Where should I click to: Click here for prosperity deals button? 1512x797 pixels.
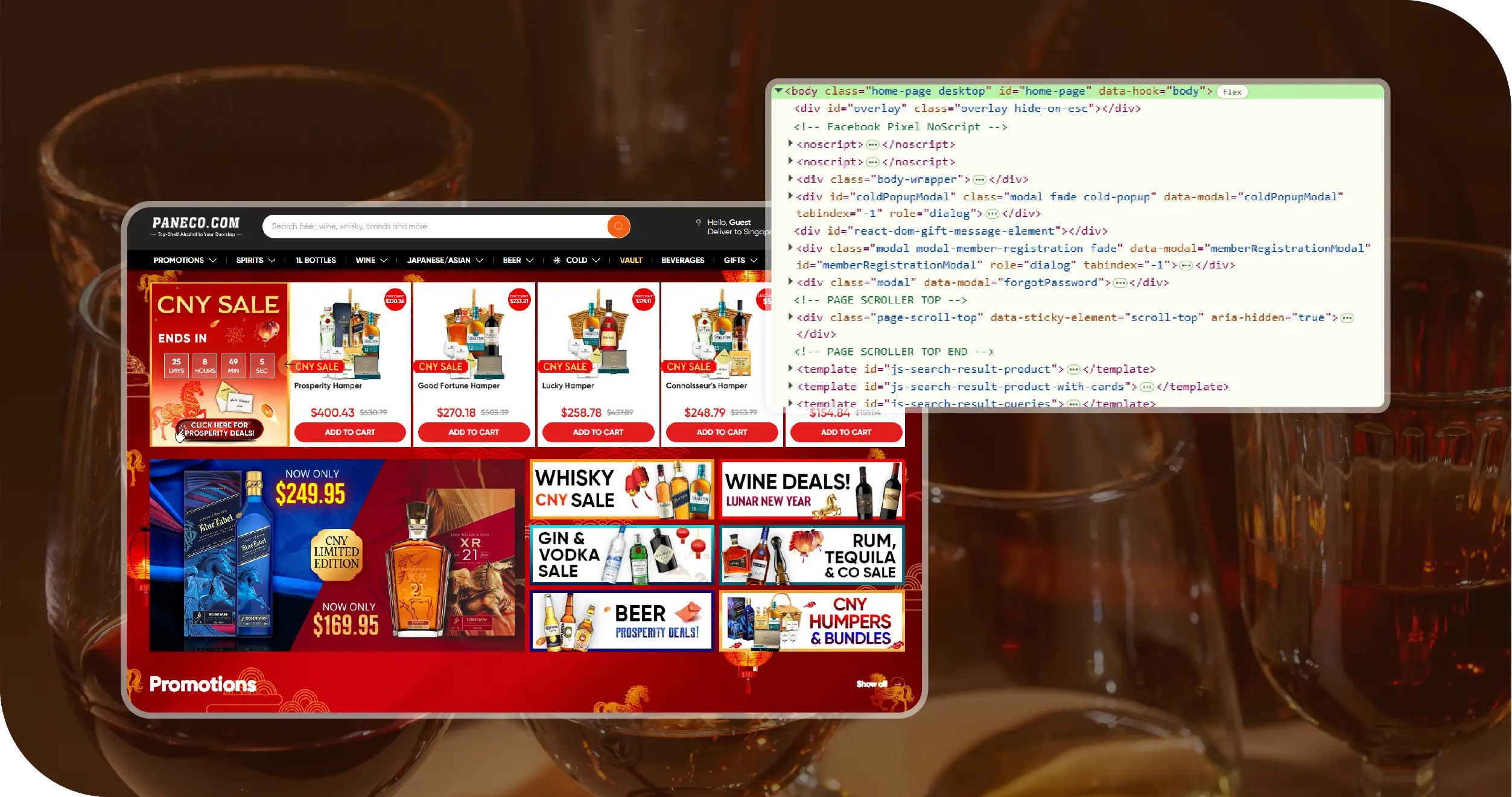220,429
